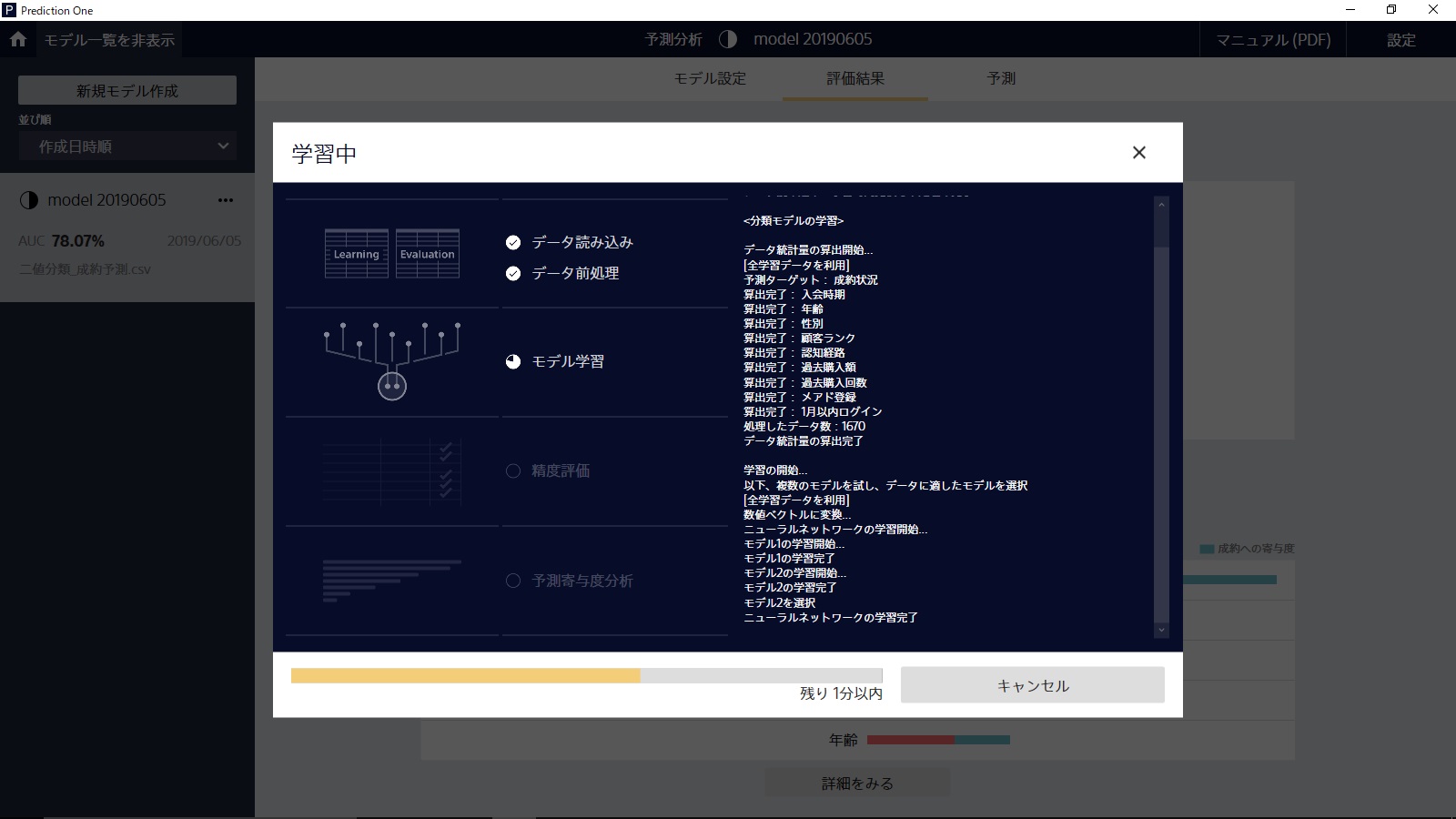Switch to the モデル設定 tab

click(x=710, y=79)
